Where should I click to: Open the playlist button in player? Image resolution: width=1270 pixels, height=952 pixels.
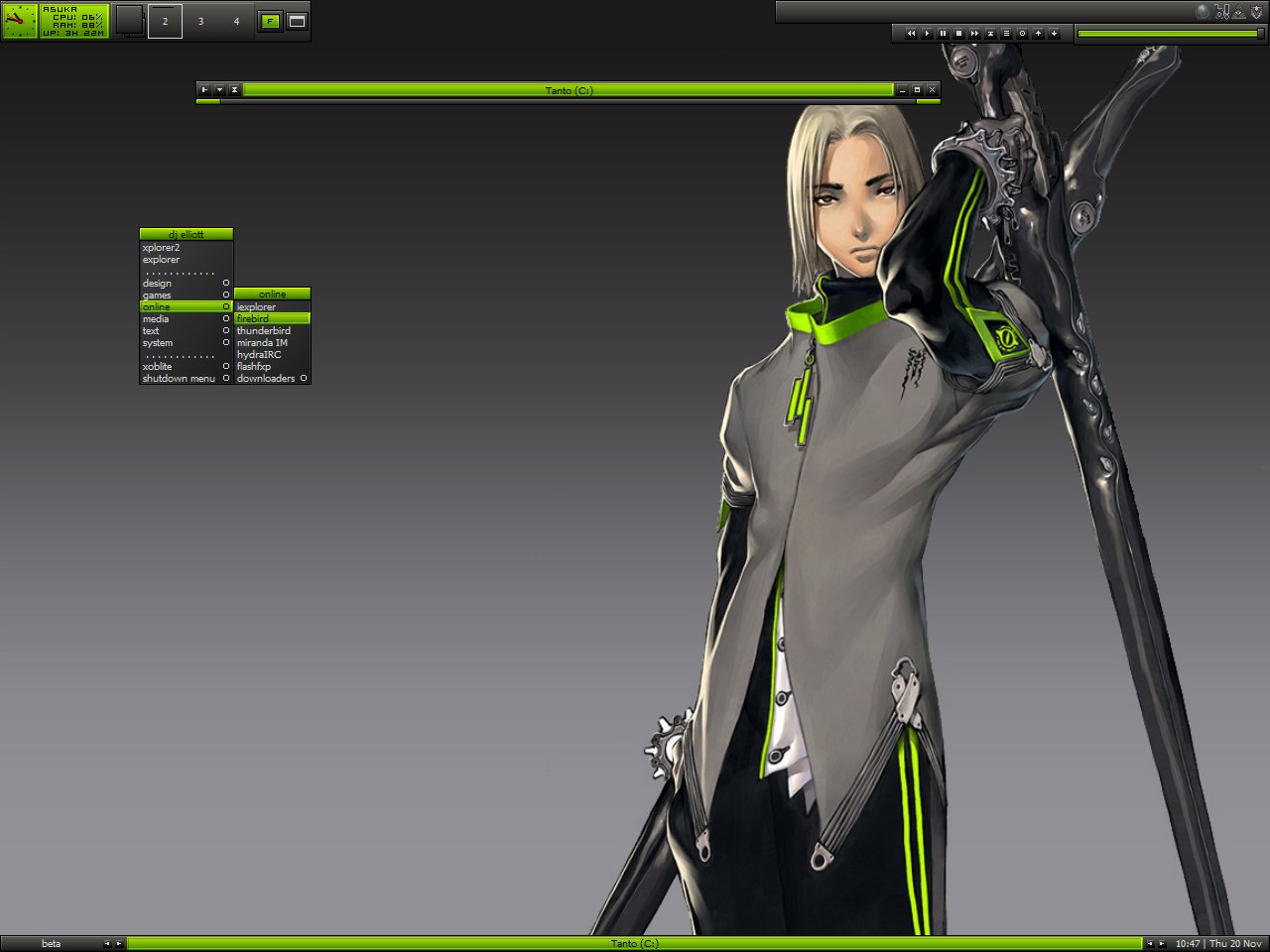[1006, 34]
